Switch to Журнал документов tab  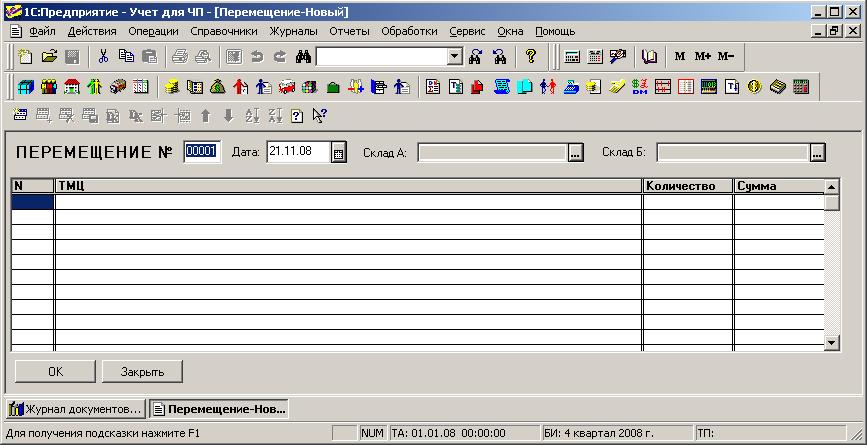75,409
